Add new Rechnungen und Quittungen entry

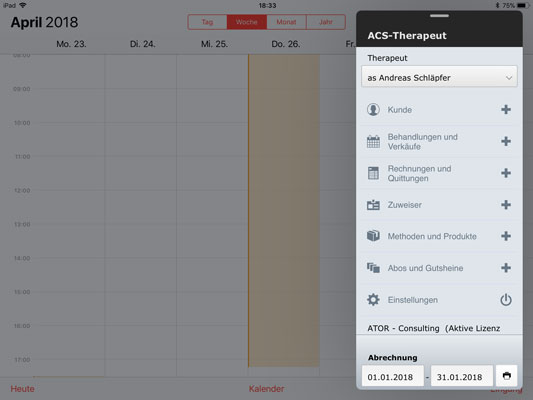[x=506, y=173]
